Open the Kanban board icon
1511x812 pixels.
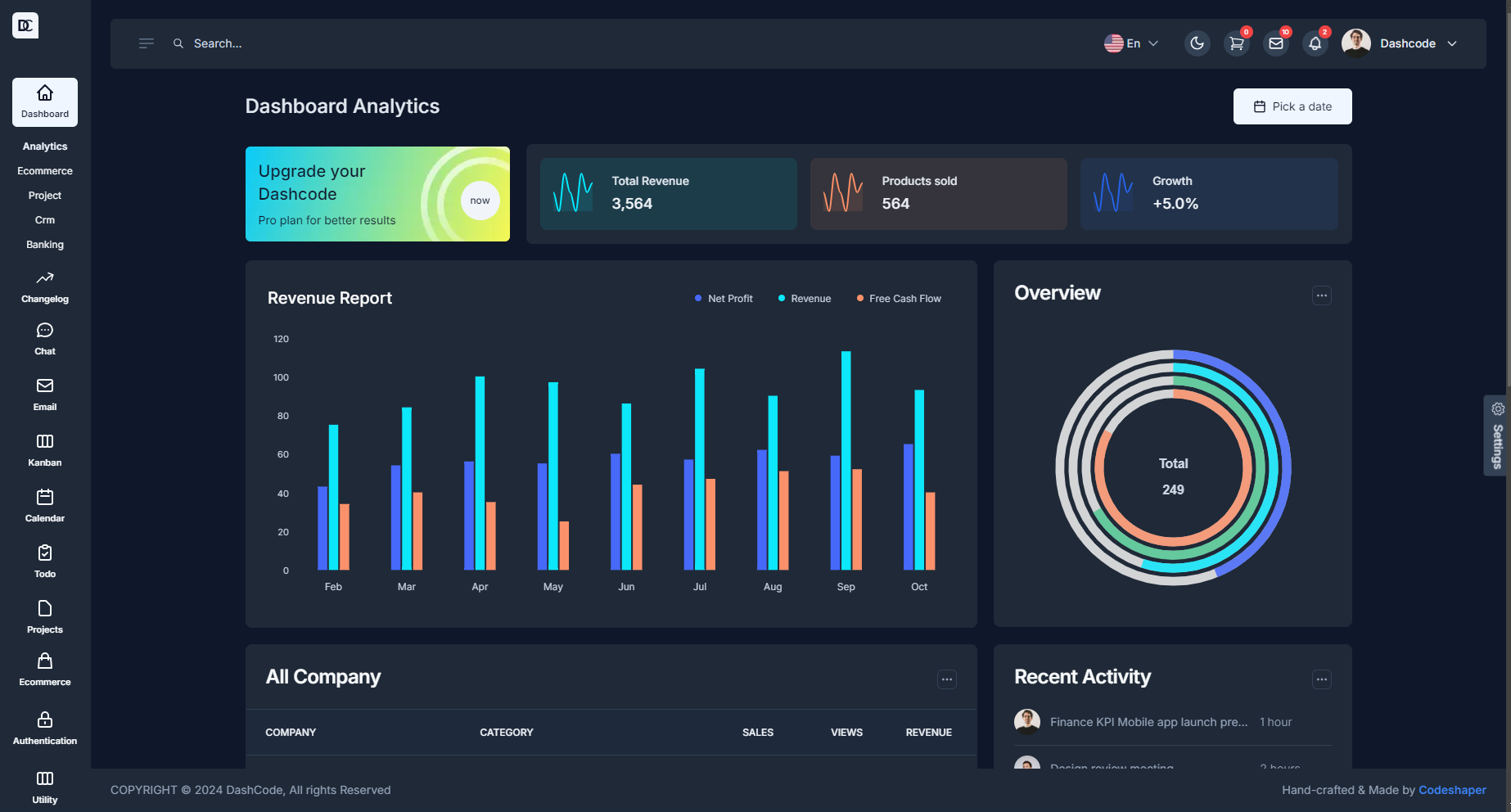[45, 441]
